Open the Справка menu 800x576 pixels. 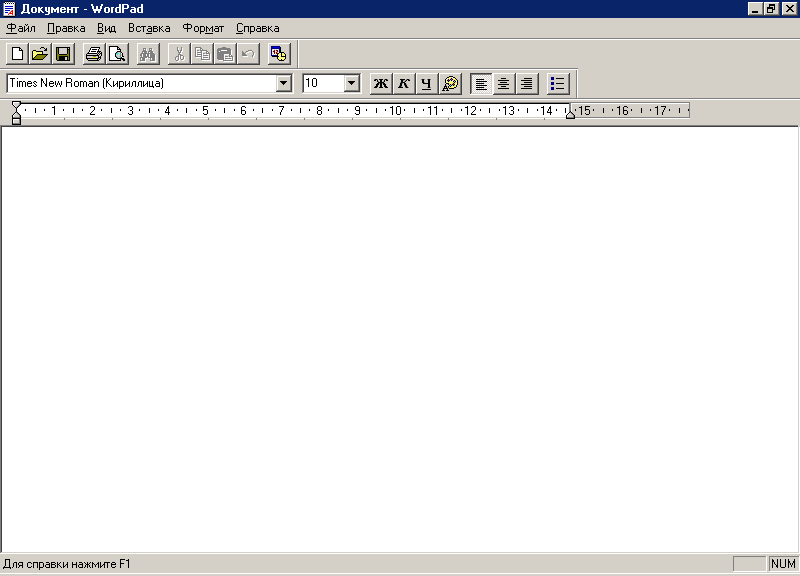point(258,28)
